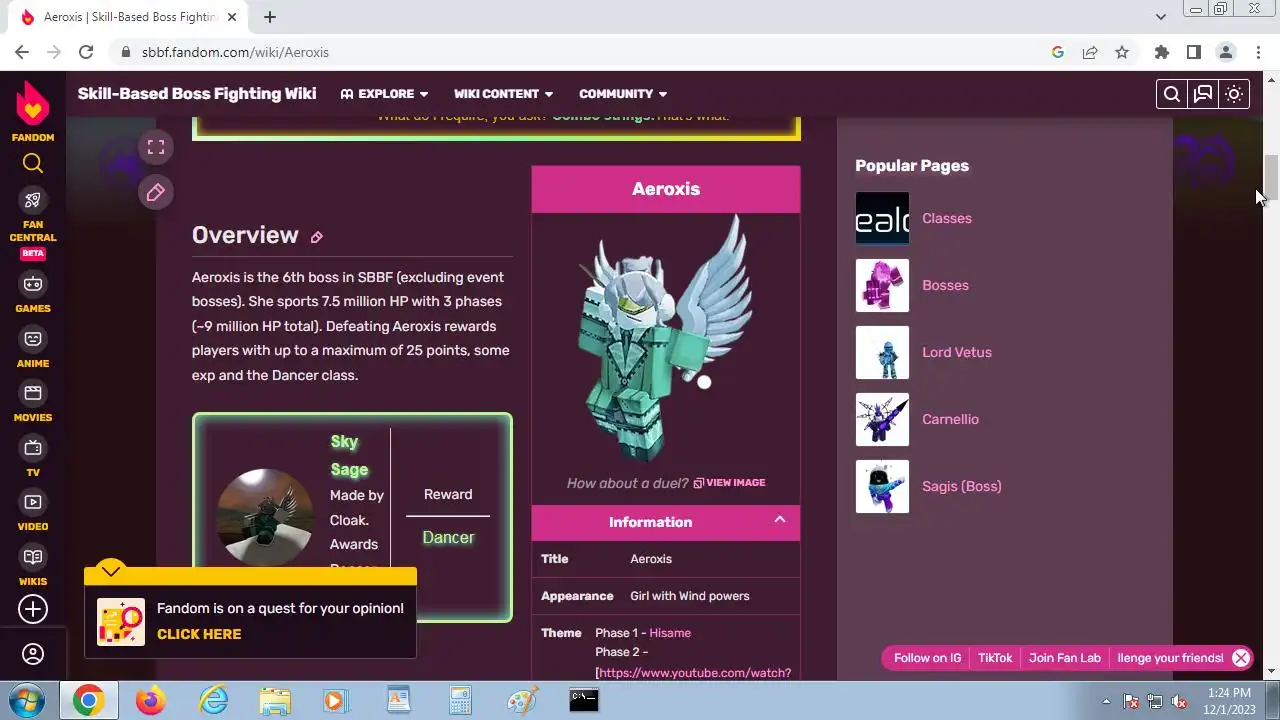Click the Fandom flame logo
The height and width of the screenshot is (720, 1280).
pyautogui.click(x=33, y=101)
